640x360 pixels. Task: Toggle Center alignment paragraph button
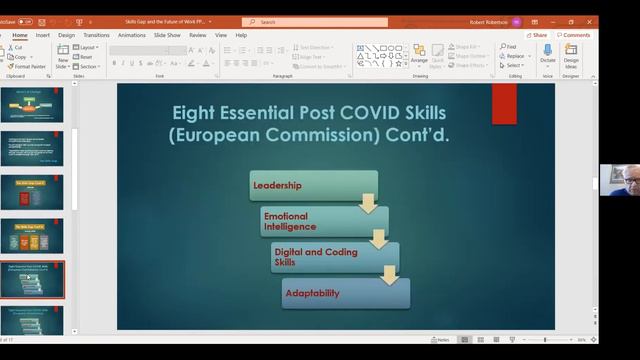236,63
